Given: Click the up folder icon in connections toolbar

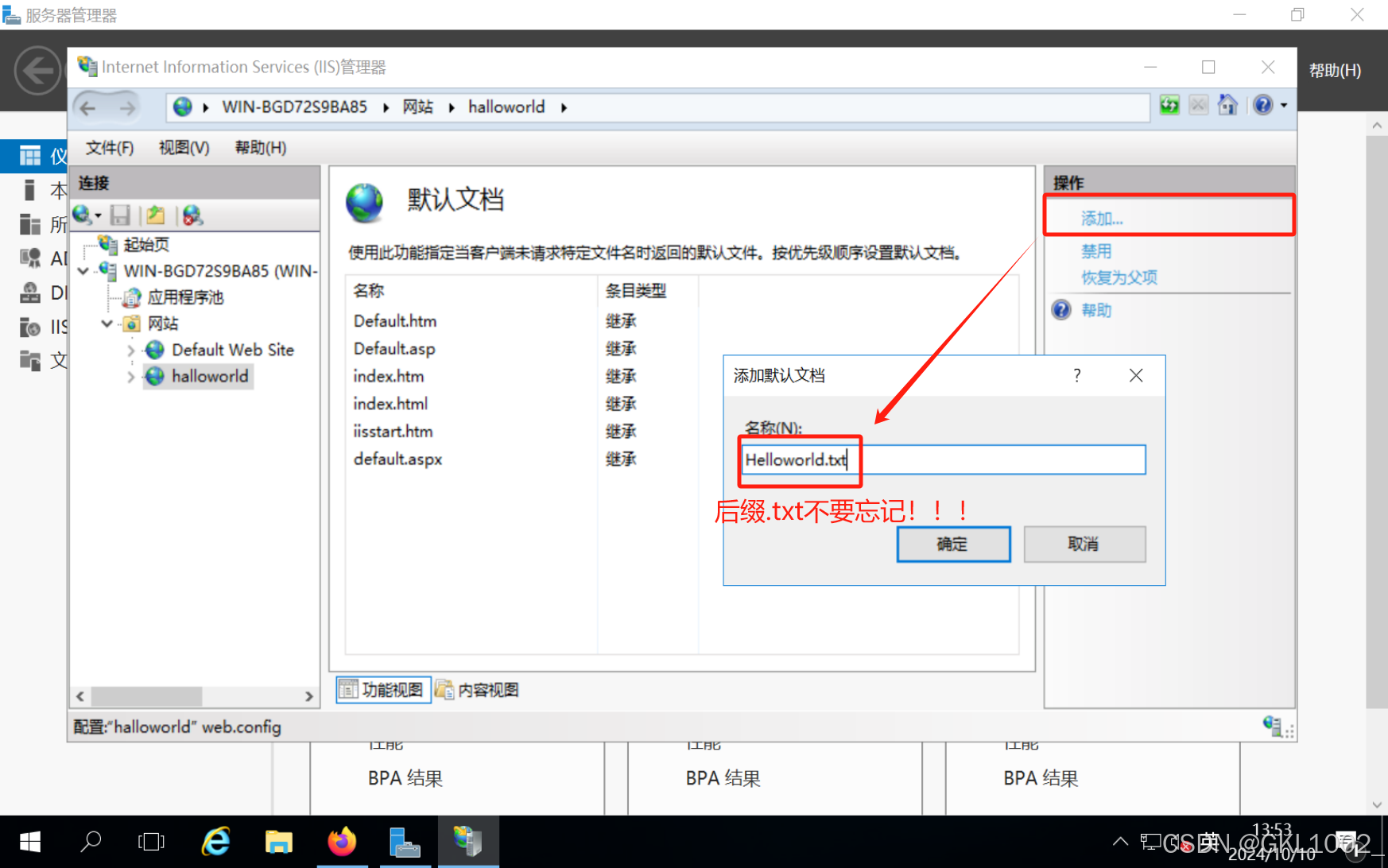Looking at the screenshot, I should pyautogui.click(x=156, y=215).
